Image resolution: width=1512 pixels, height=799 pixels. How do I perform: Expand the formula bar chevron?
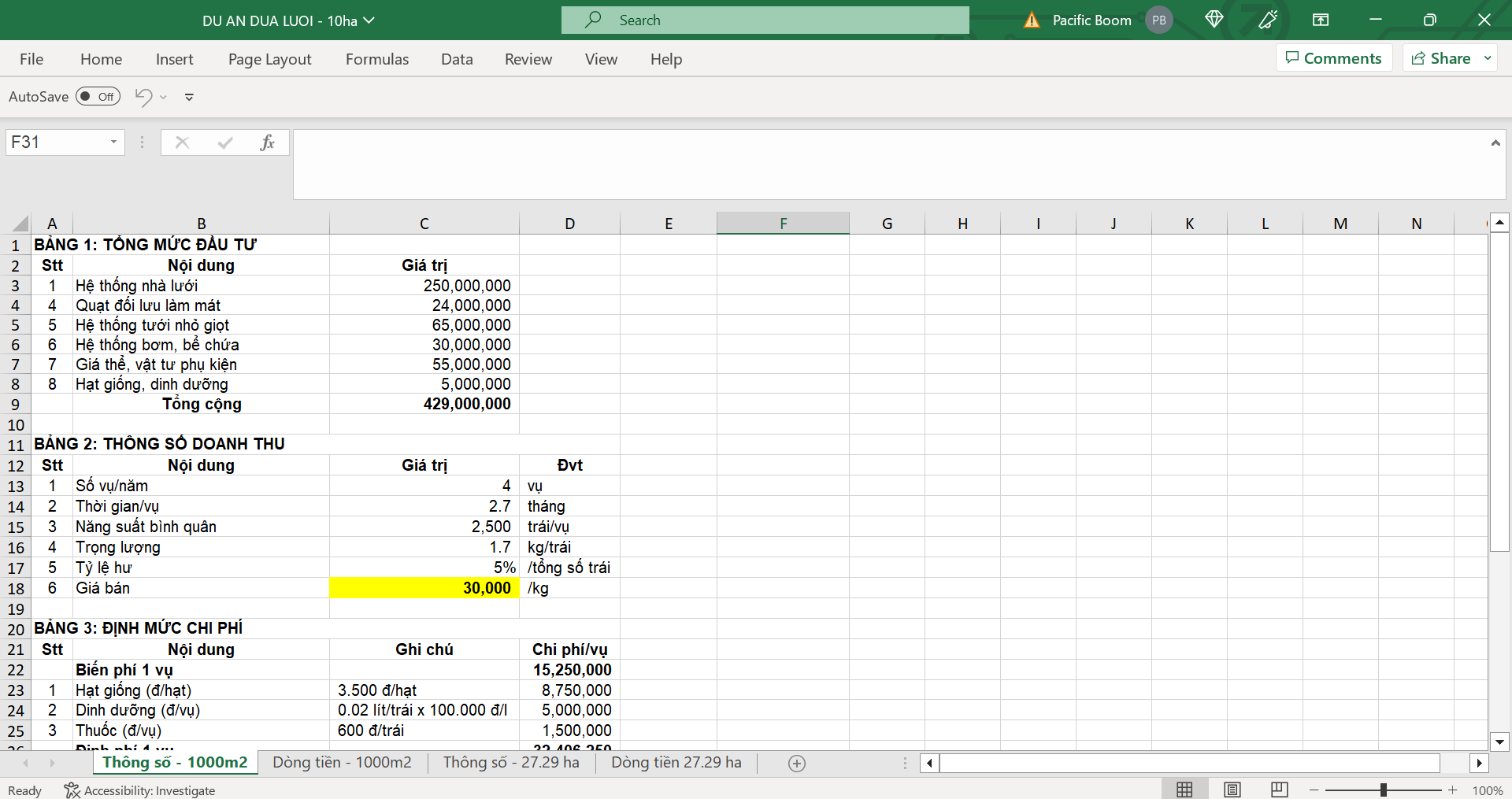1495,142
